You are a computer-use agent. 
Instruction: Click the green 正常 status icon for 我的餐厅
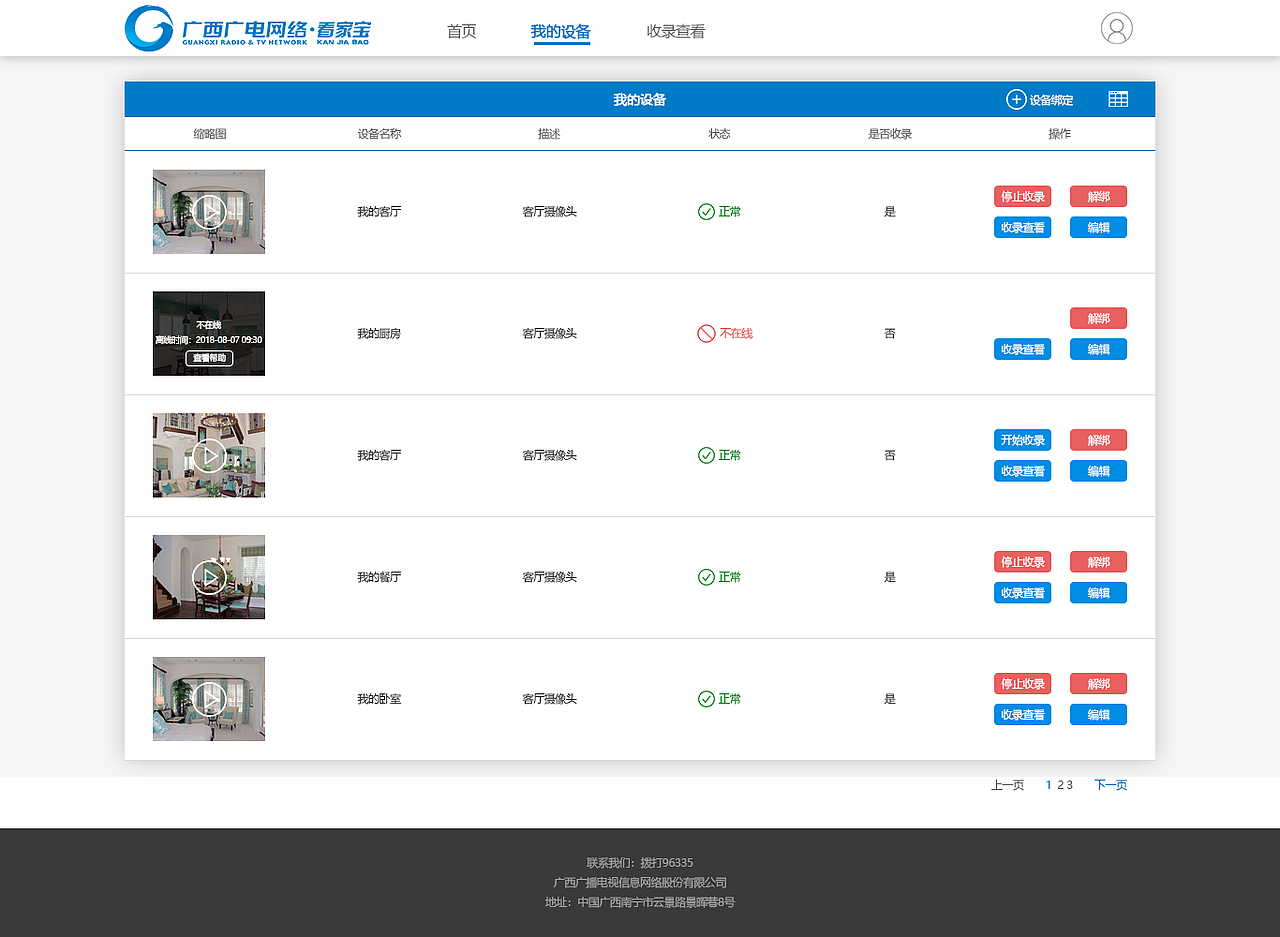707,577
